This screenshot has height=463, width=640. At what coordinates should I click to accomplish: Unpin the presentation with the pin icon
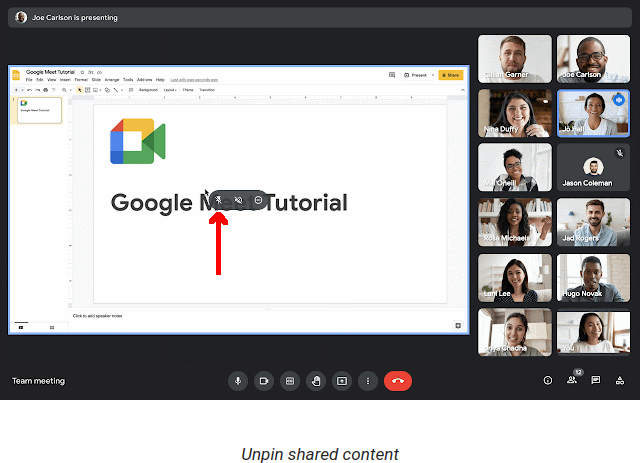click(x=218, y=200)
